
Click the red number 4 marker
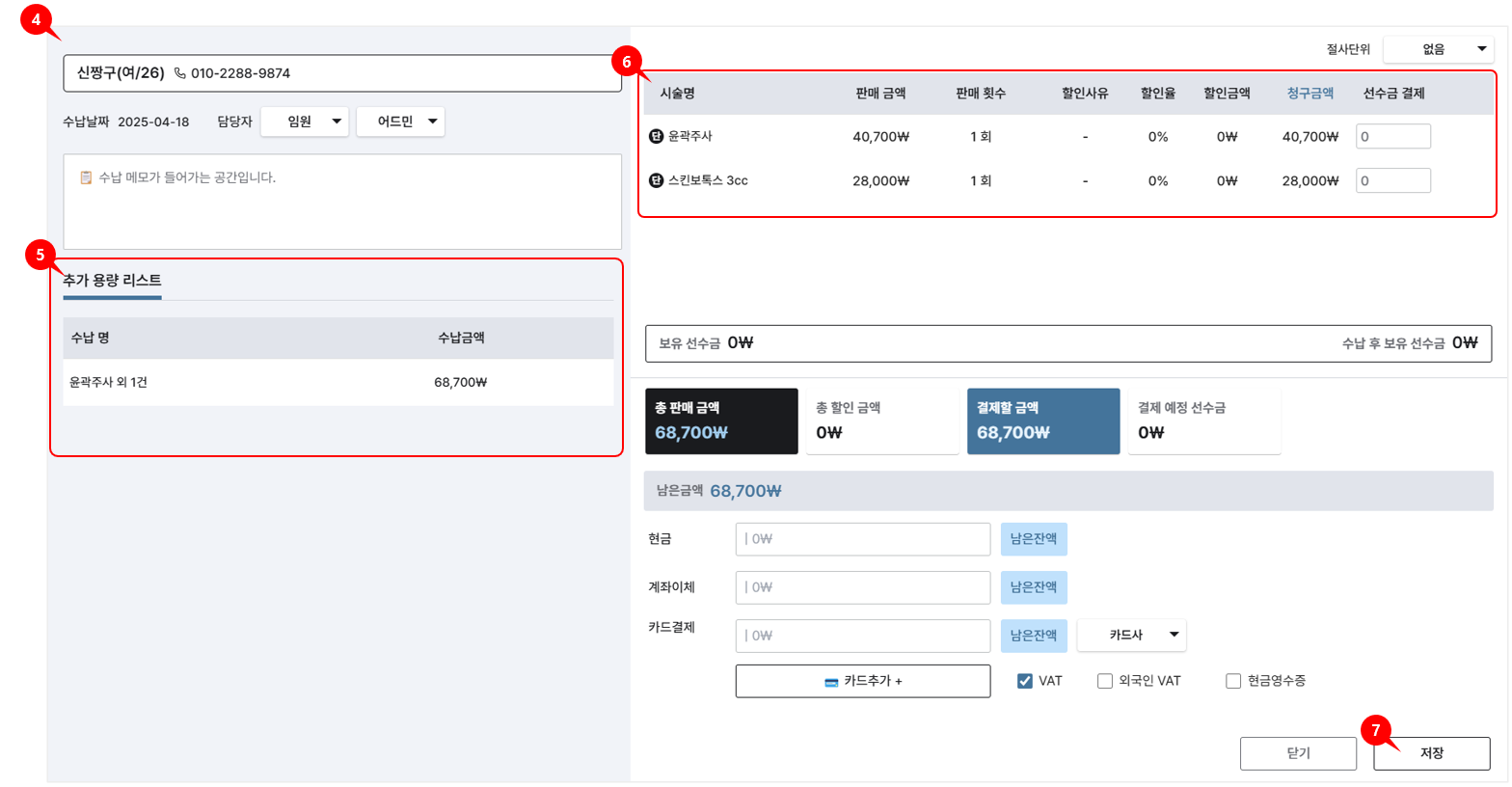pyautogui.click(x=36, y=18)
